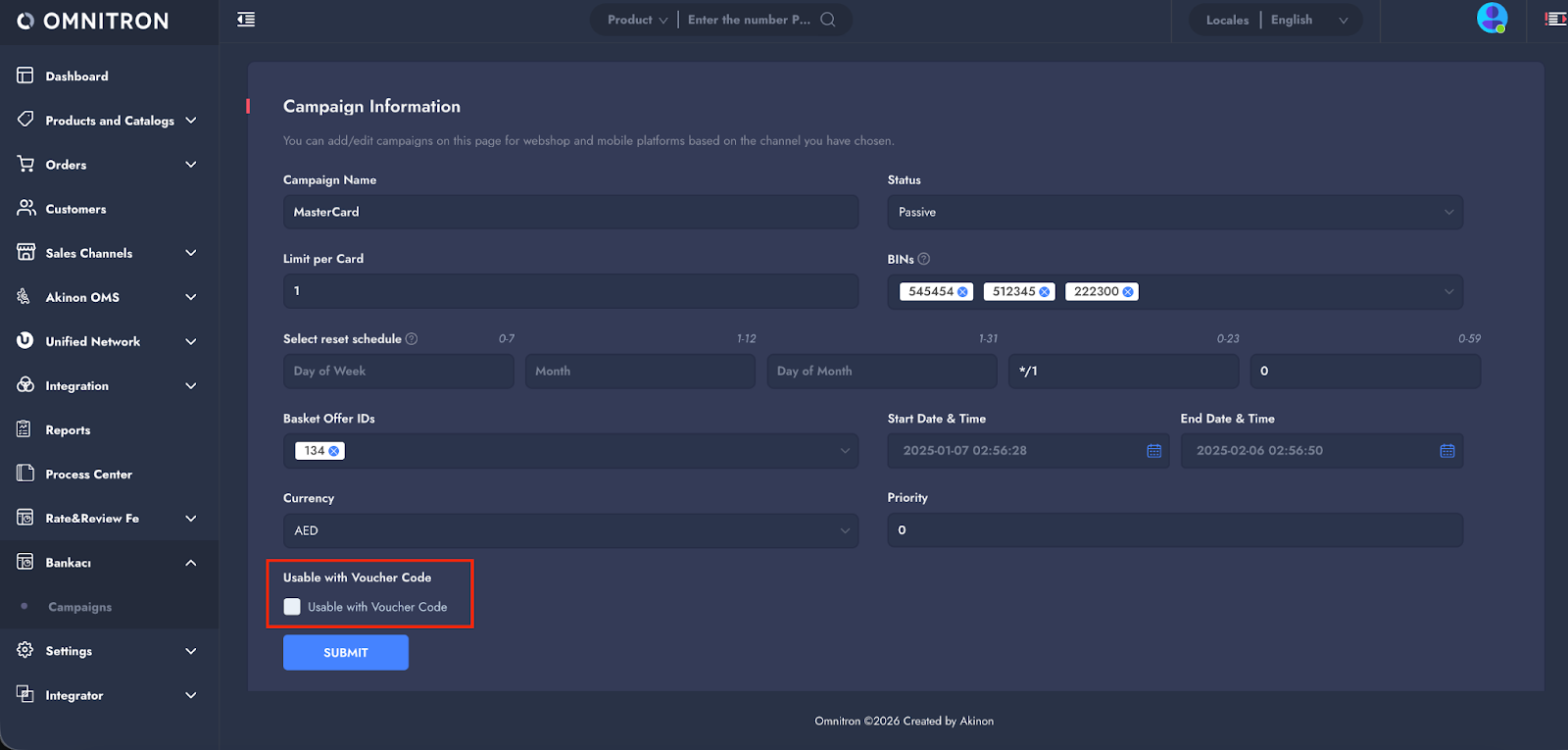Screen dimensions: 1568x750
Task: Click the Campaign Name input field
Action: (x=570, y=213)
